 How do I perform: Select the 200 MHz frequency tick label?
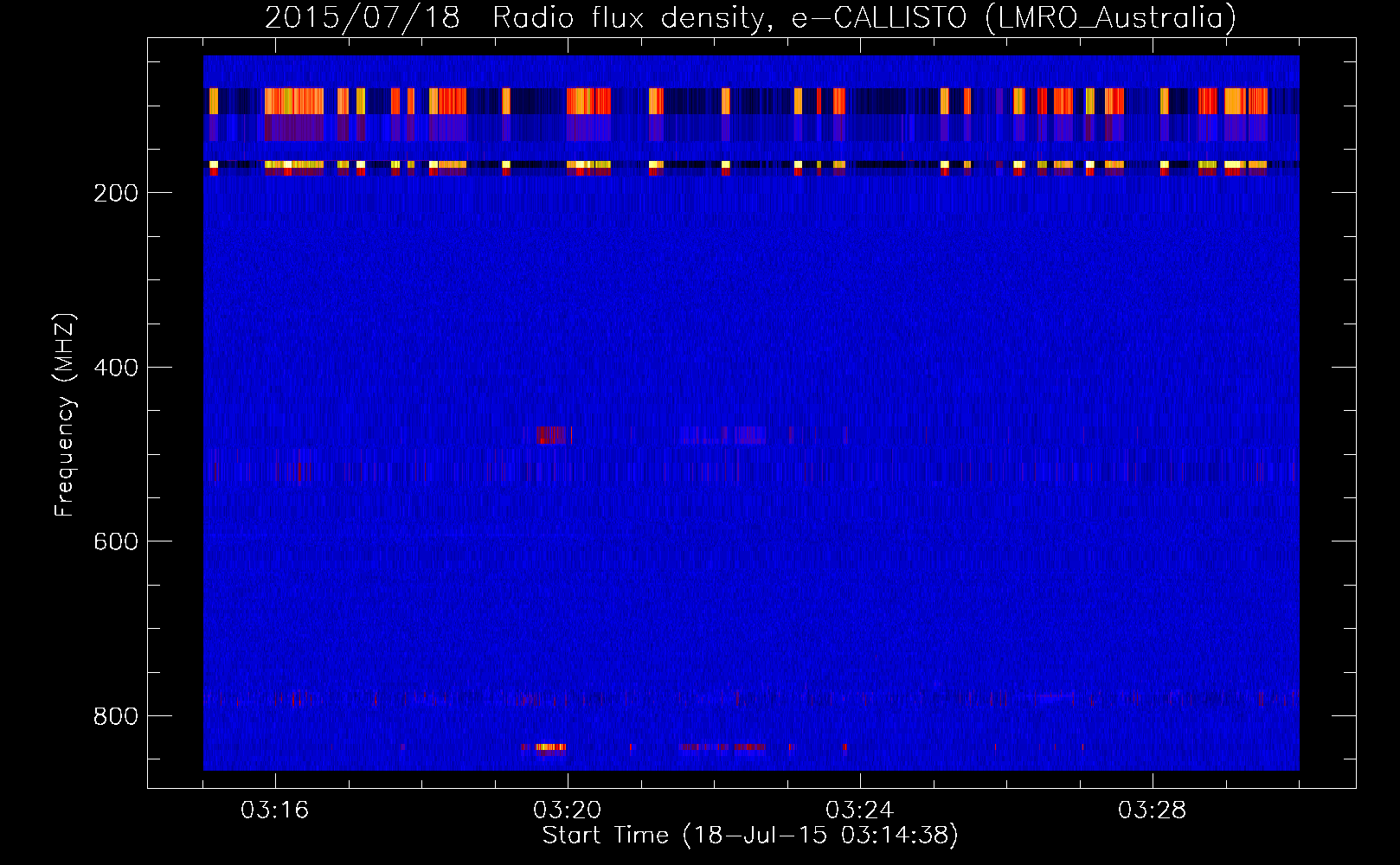(x=115, y=192)
